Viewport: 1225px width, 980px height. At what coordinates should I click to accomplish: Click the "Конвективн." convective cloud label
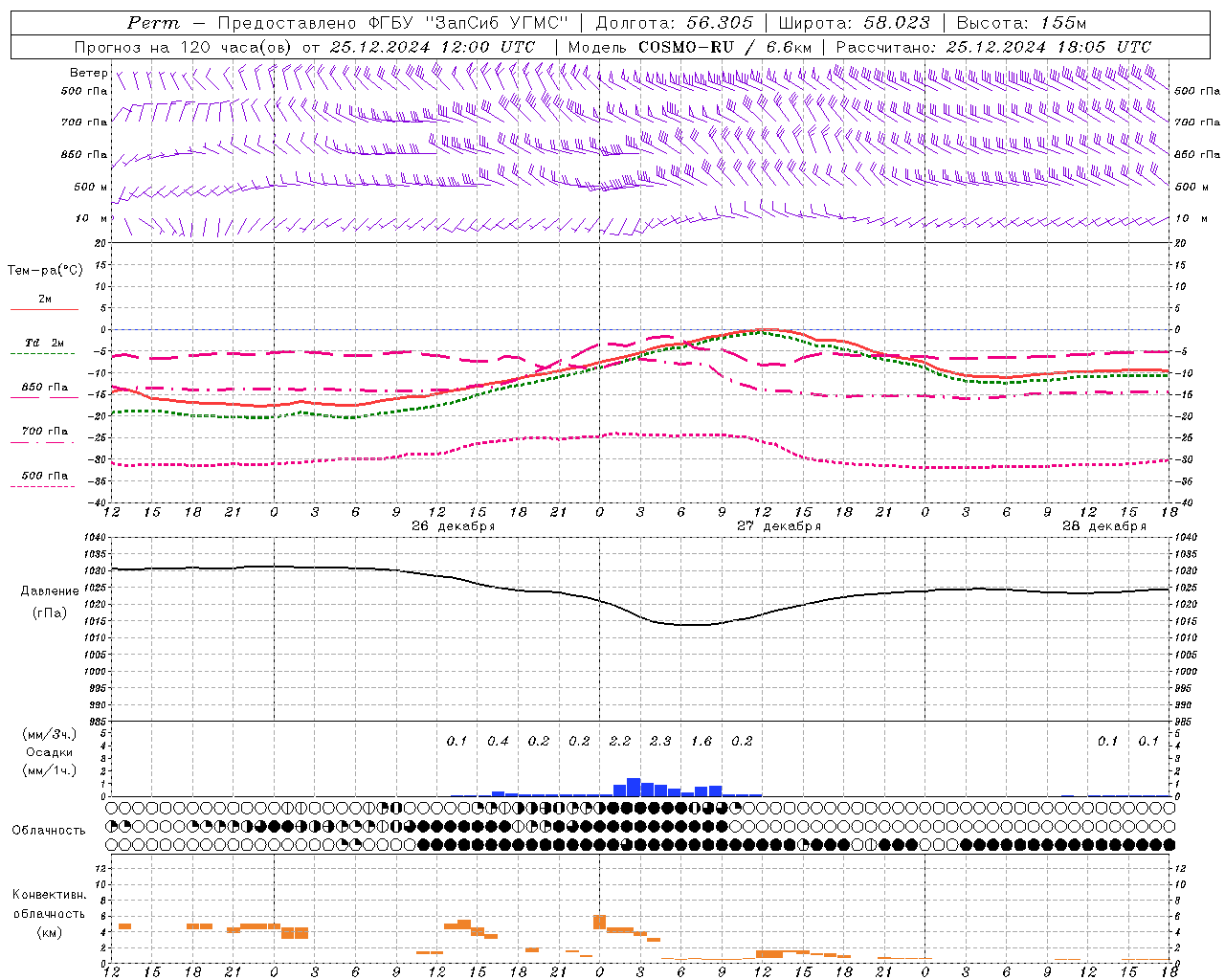[x=49, y=895]
